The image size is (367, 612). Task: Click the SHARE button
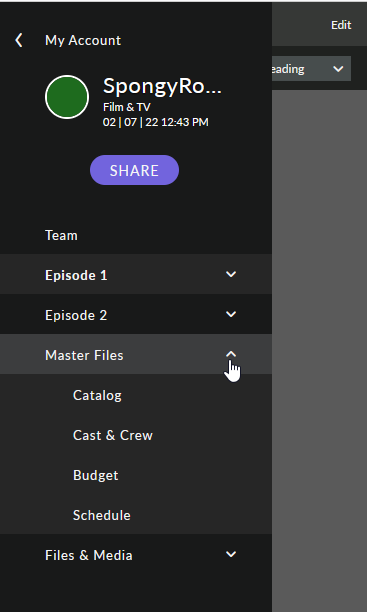click(x=134, y=170)
